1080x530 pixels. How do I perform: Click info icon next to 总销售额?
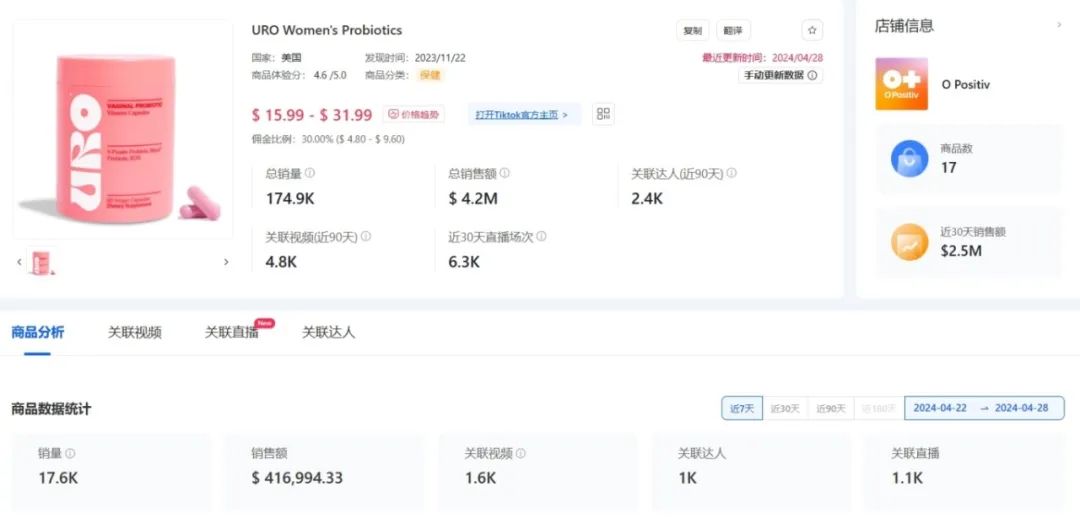tap(505, 173)
